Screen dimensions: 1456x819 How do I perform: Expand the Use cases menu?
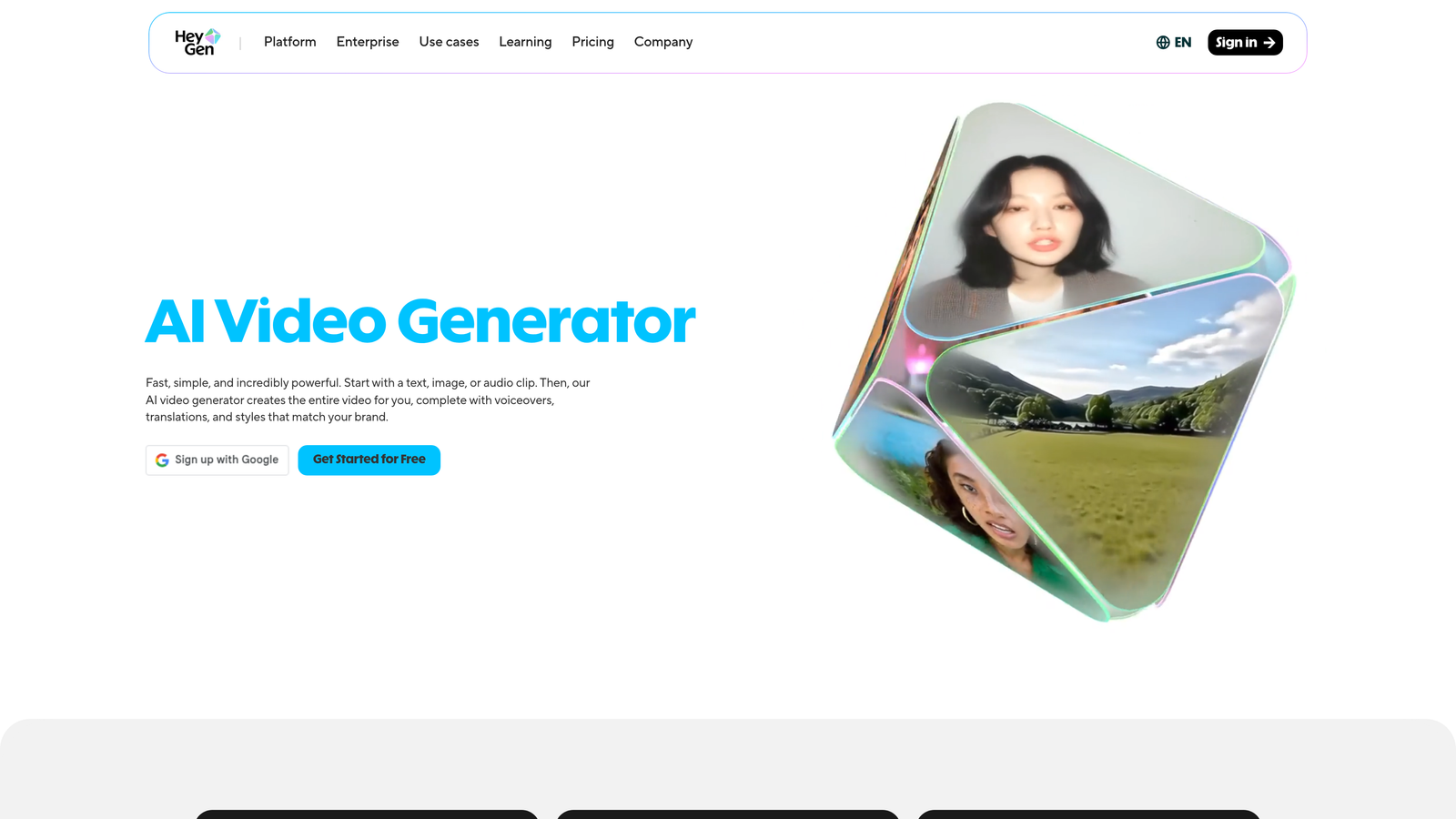(449, 42)
